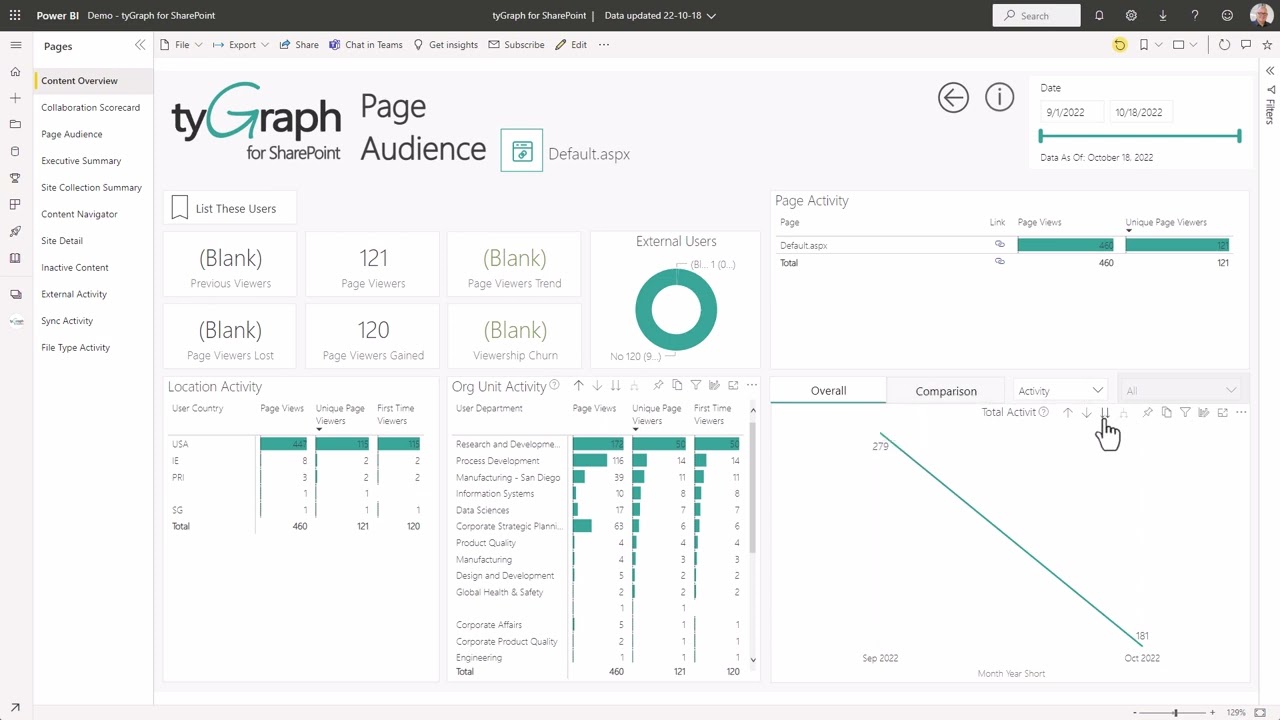1280x720 pixels.
Task: Click the Date range slider bar
Action: (x=1140, y=136)
